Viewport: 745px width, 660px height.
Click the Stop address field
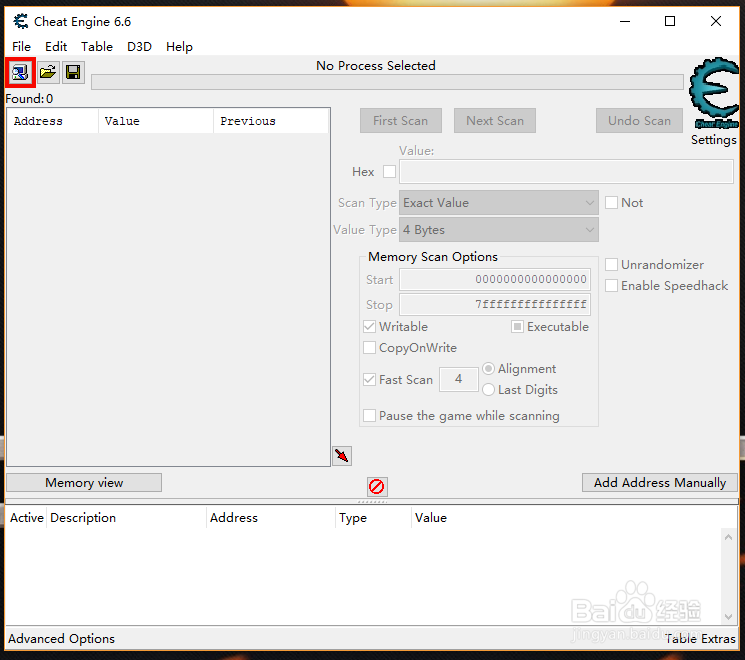(x=495, y=305)
